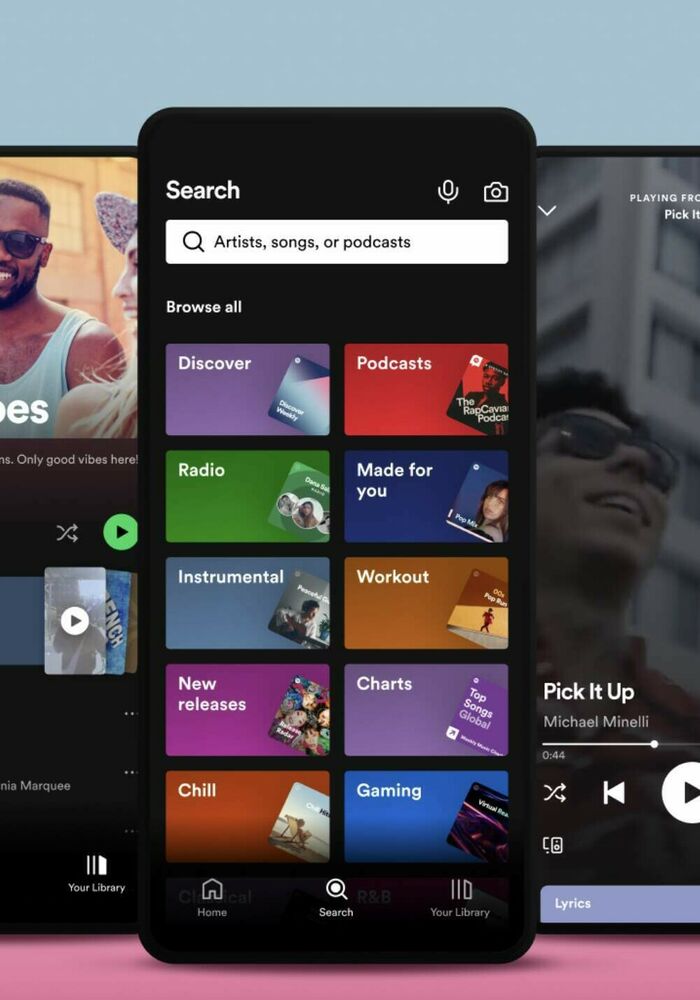Open the connect devices icon
The height and width of the screenshot is (1000, 700).
(553, 845)
